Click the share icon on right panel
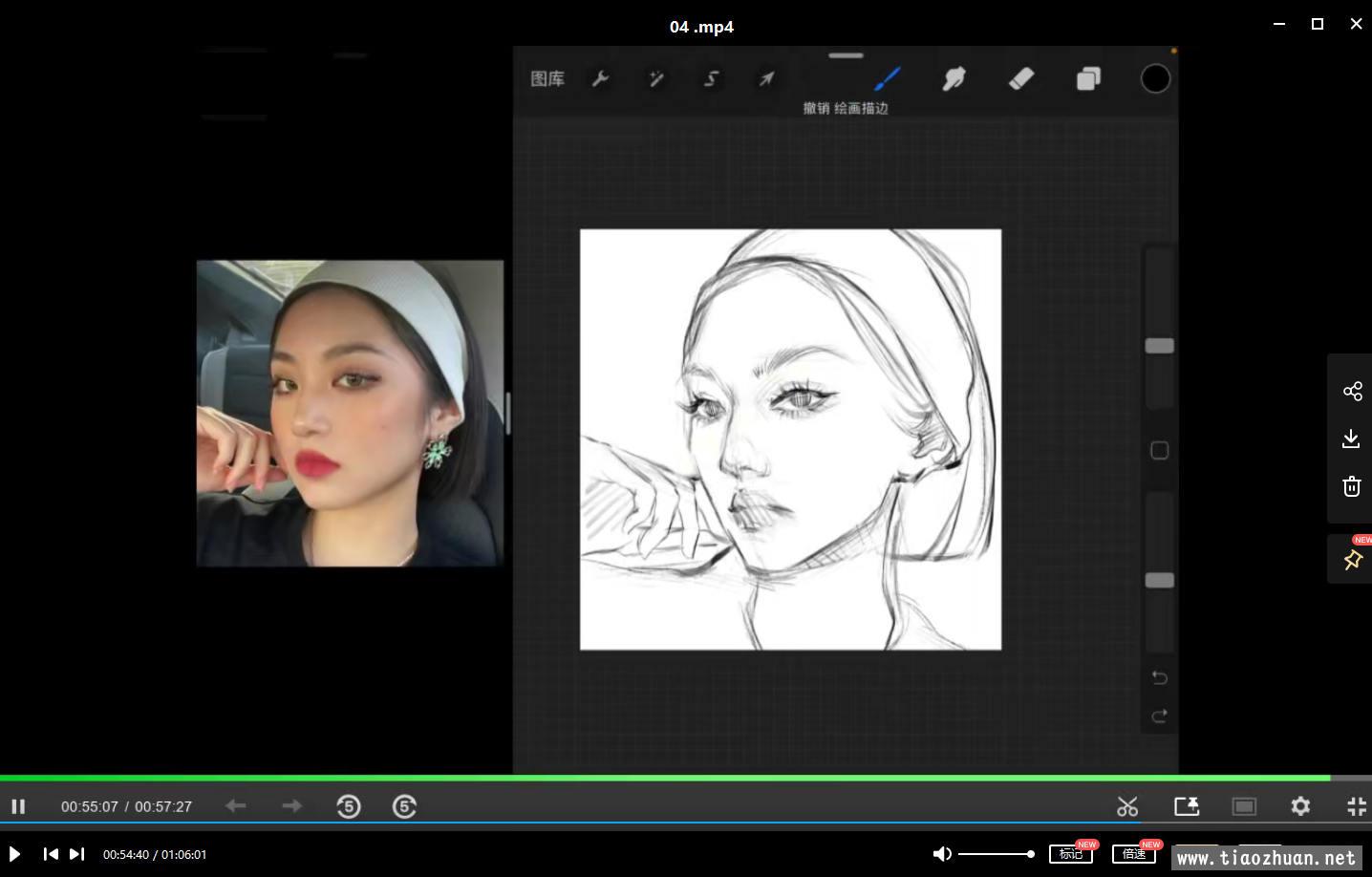This screenshot has width=1372, height=877. click(1352, 392)
